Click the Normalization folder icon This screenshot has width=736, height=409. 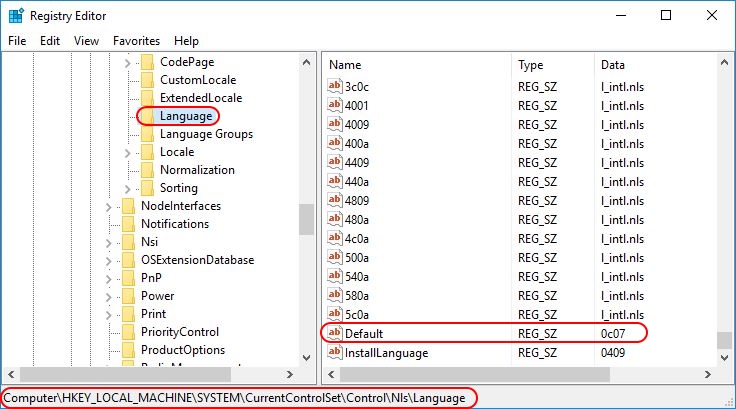tap(147, 170)
